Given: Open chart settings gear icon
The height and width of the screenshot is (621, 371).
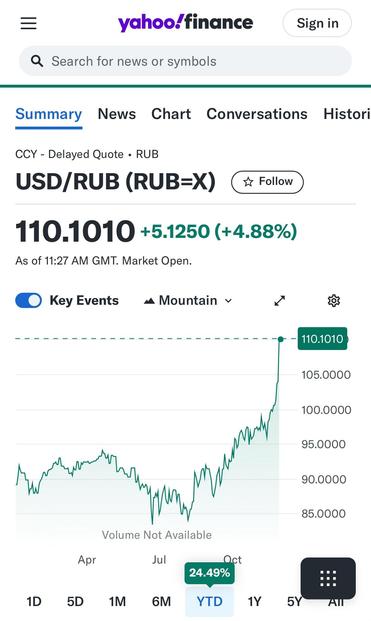Looking at the screenshot, I should click(x=334, y=301).
